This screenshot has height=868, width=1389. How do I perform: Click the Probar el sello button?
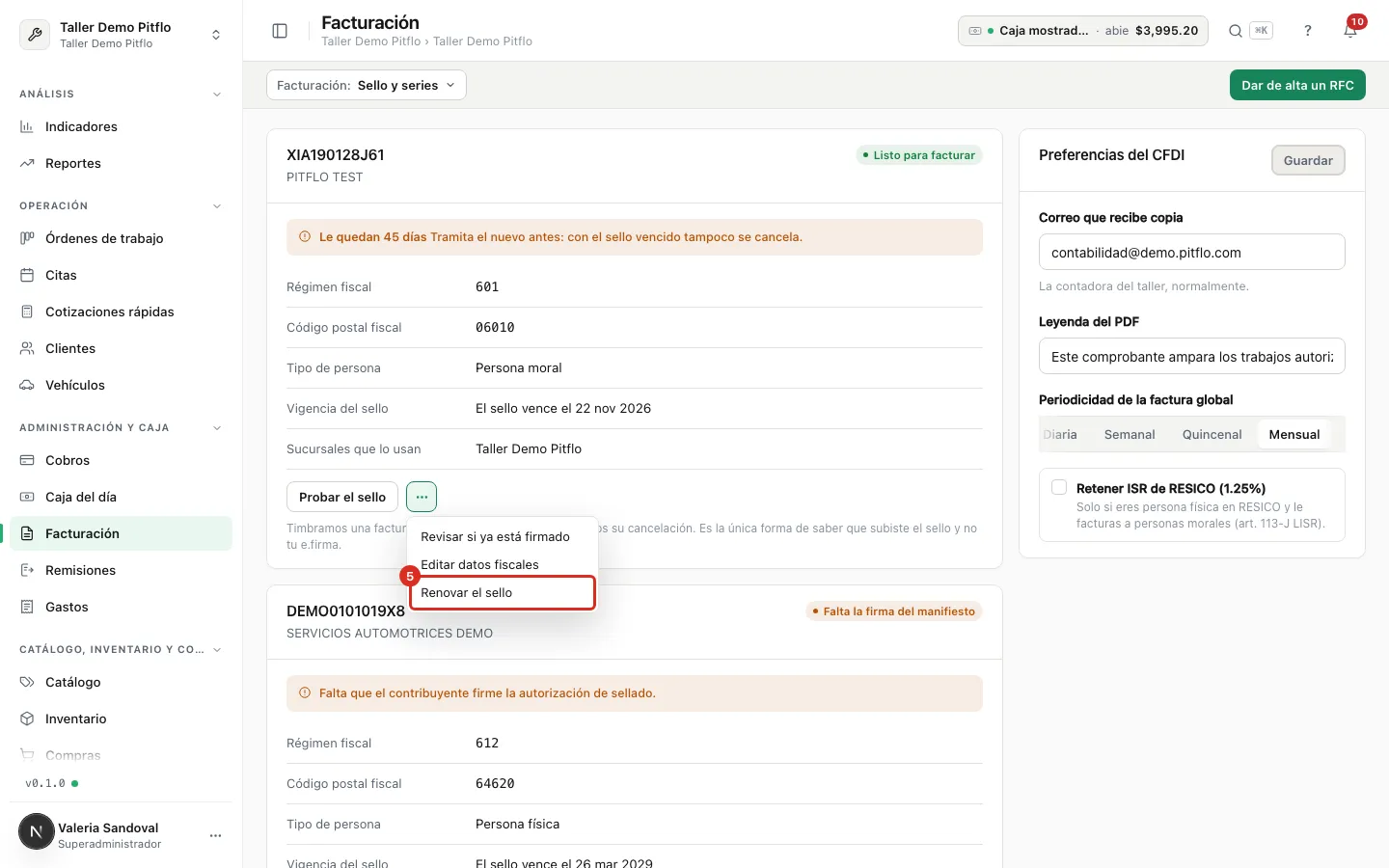click(342, 497)
